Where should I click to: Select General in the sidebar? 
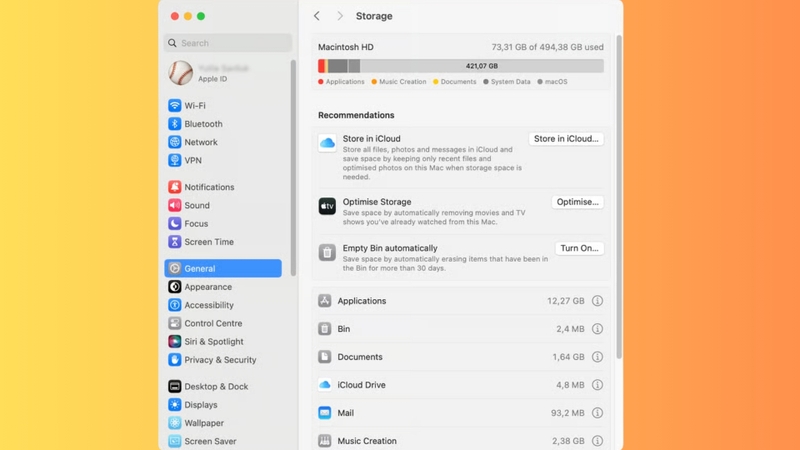tap(223, 268)
